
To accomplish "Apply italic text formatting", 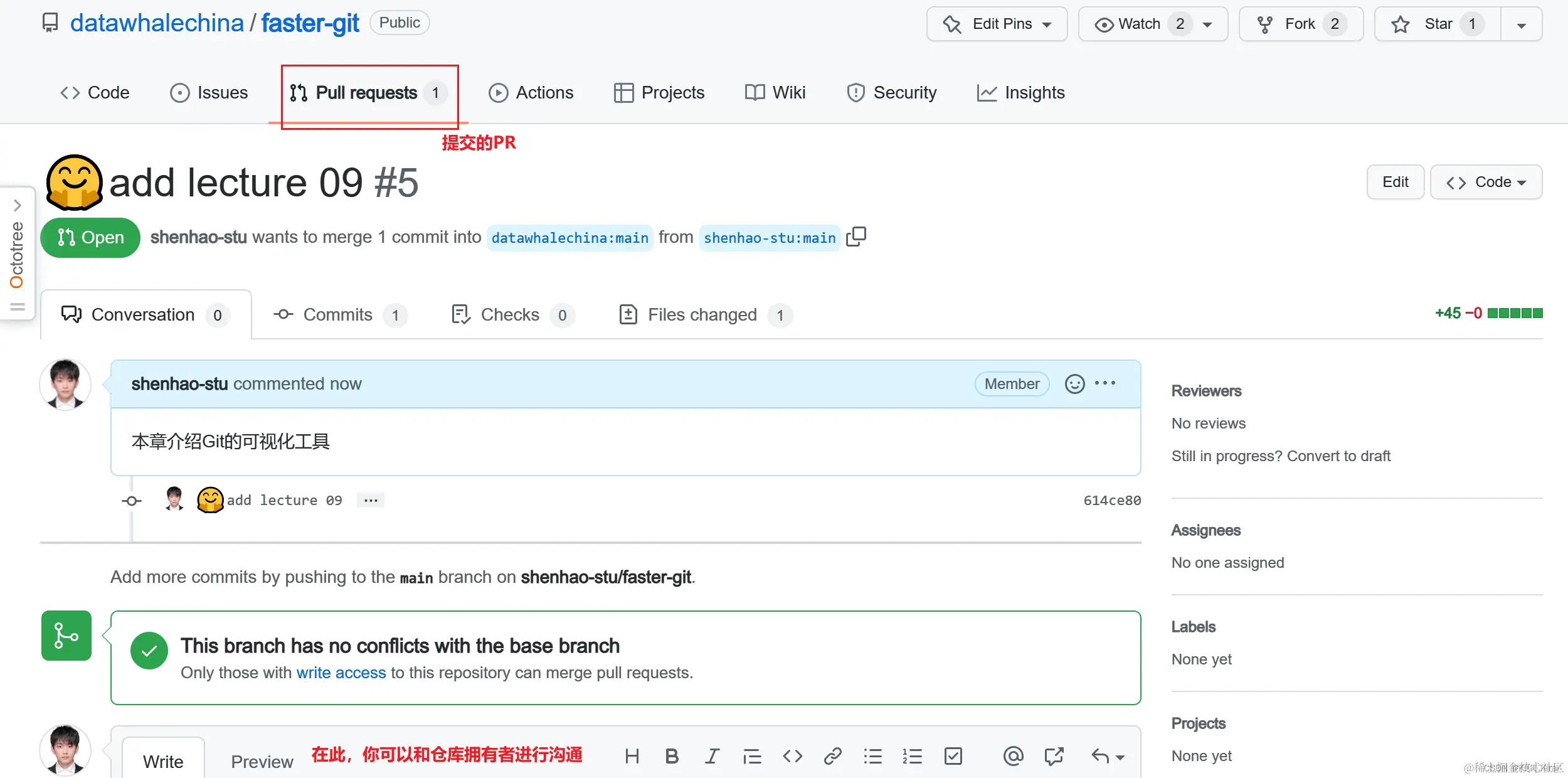I will click(711, 756).
